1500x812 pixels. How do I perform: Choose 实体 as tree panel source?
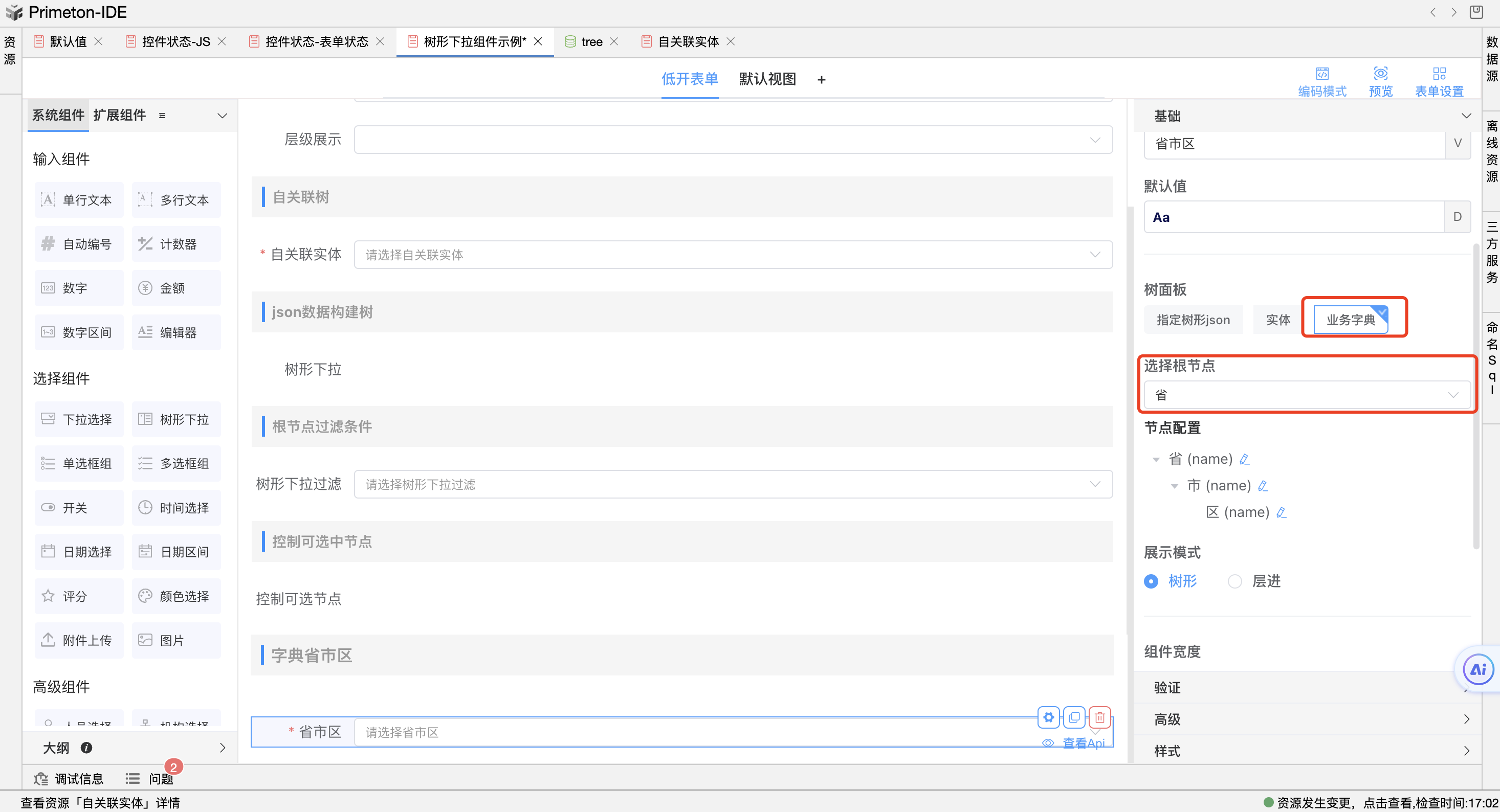point(1277,320)
